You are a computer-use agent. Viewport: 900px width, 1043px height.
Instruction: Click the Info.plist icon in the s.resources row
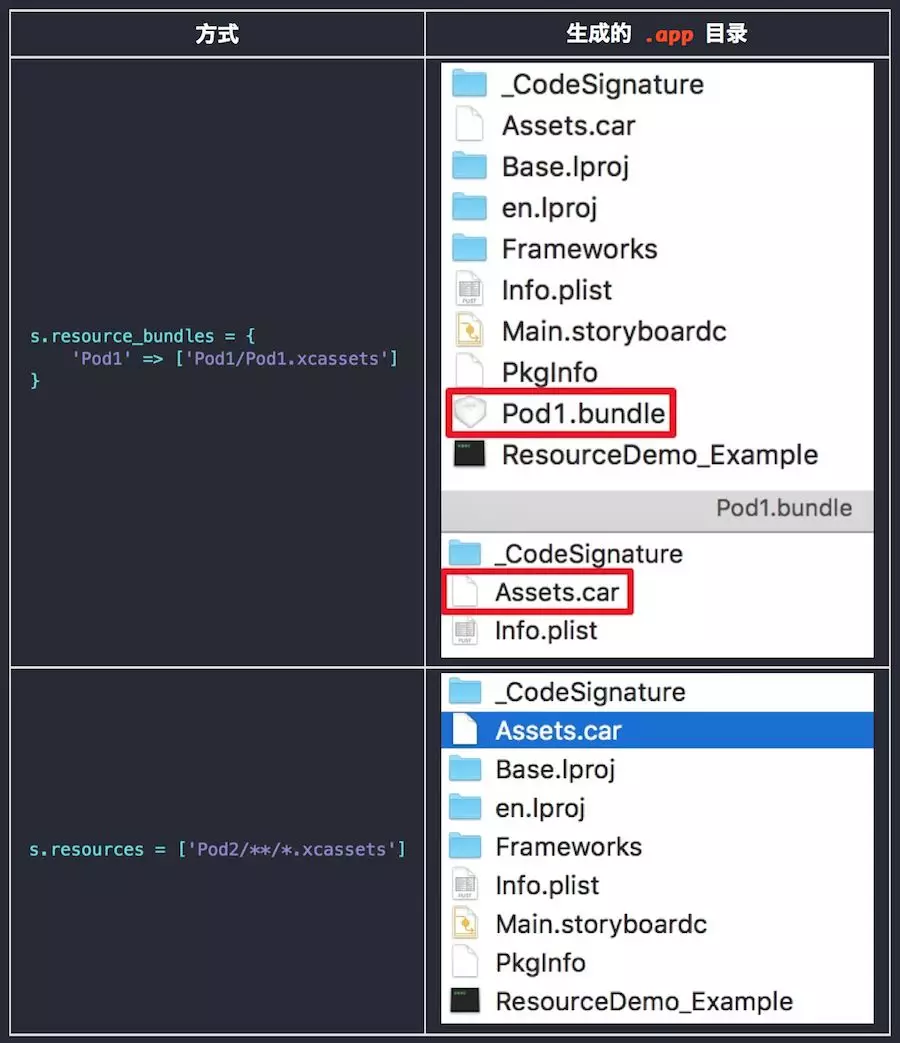click(x=465, y=885)
